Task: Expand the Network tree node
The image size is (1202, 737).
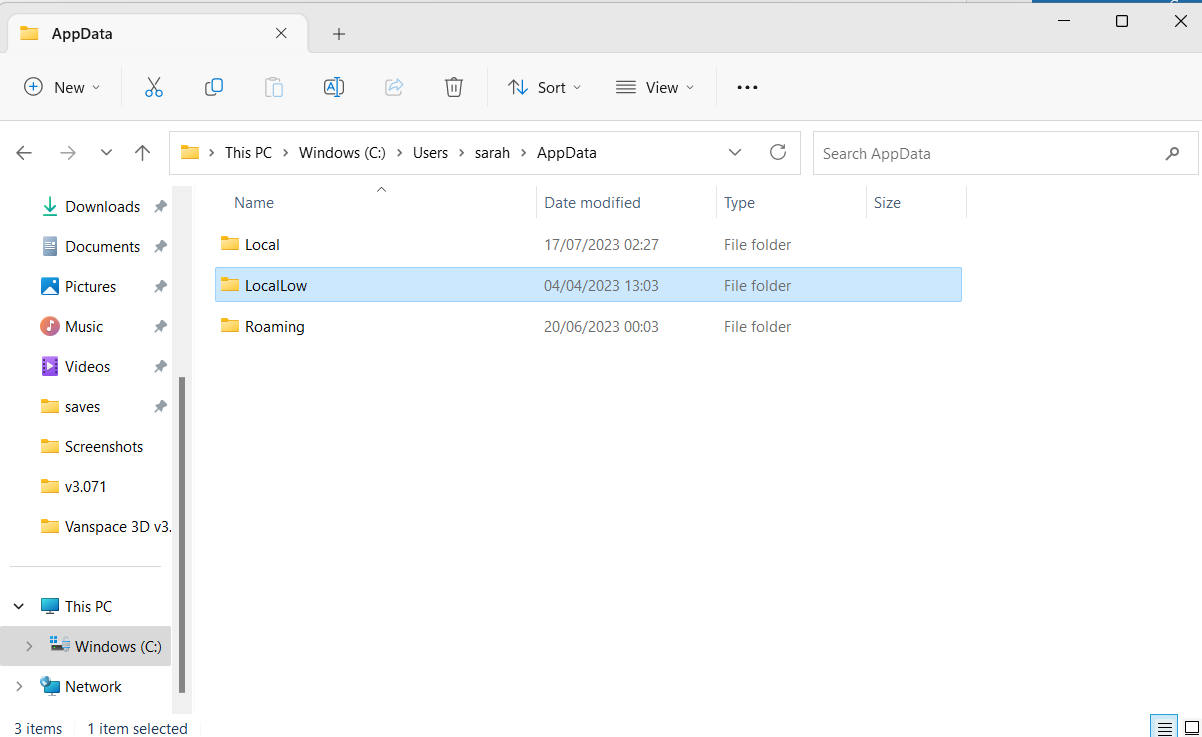Action: pos(19,687)
